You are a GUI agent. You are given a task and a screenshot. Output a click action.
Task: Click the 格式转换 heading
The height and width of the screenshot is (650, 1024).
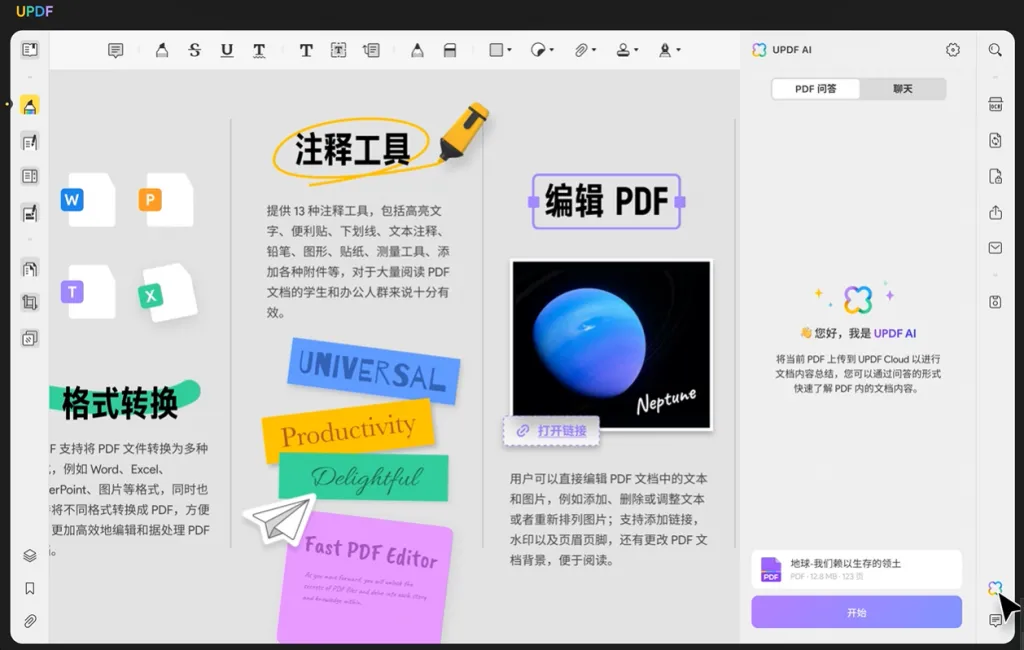point(120,402)
